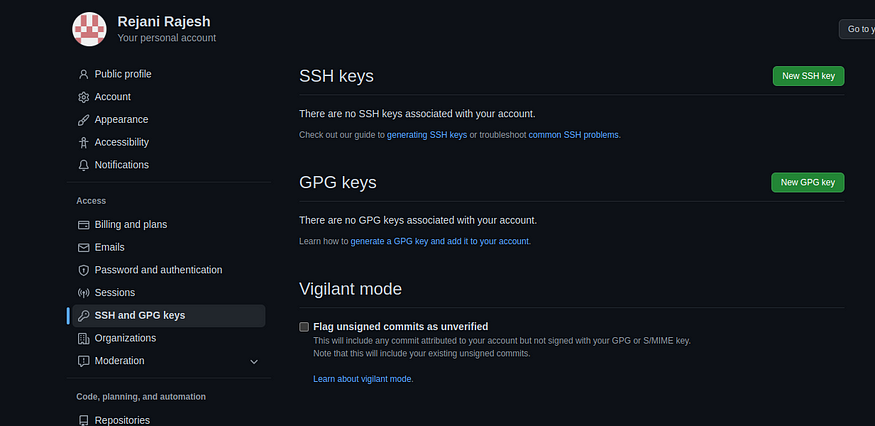Viewport: 875px width, 426px height.
Task: Open Learn about vigilant mode link
Action: (362, 379)
